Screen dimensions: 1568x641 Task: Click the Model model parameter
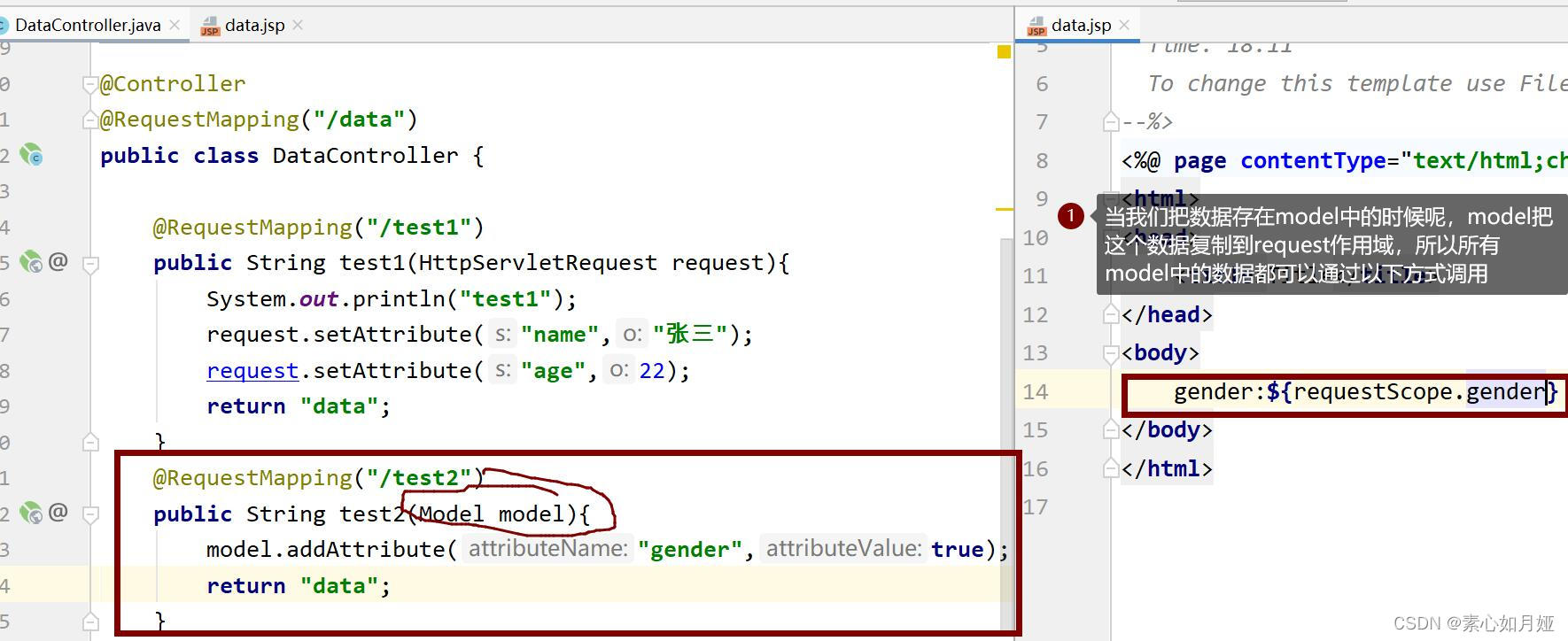pyautogui.click(x=492, y=514)
